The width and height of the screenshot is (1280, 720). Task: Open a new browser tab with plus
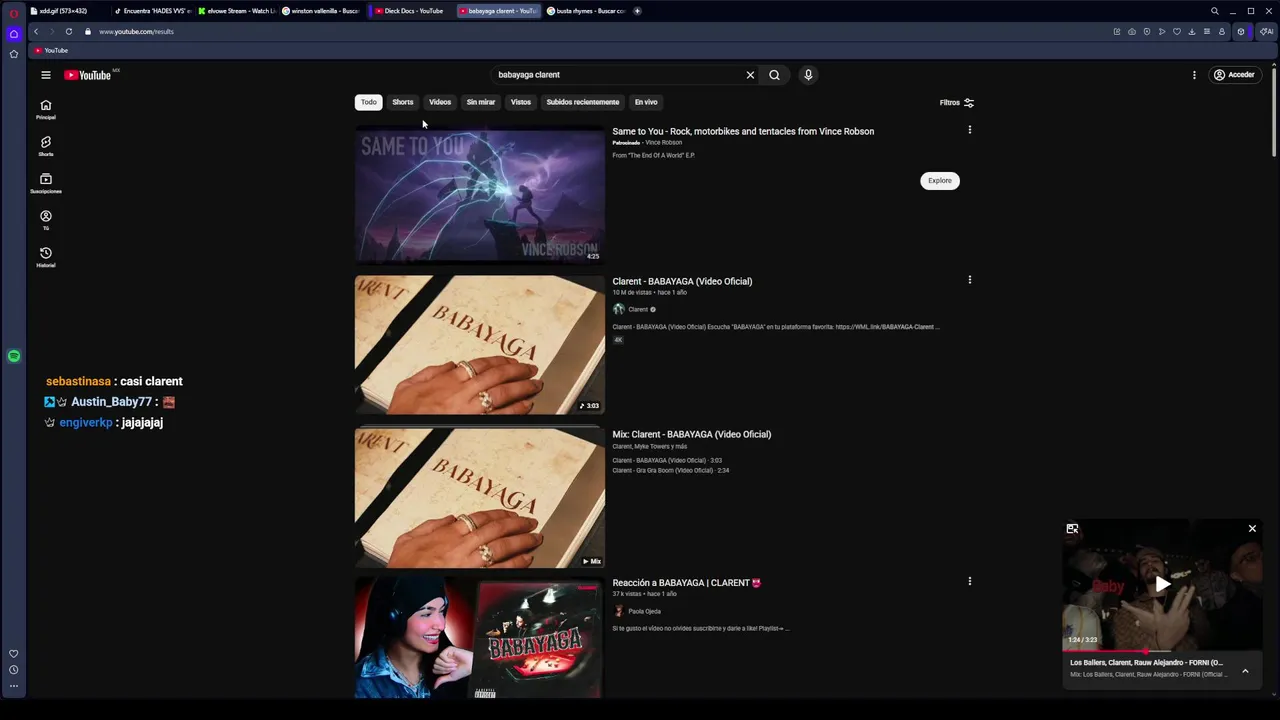(x=637, y=11)
